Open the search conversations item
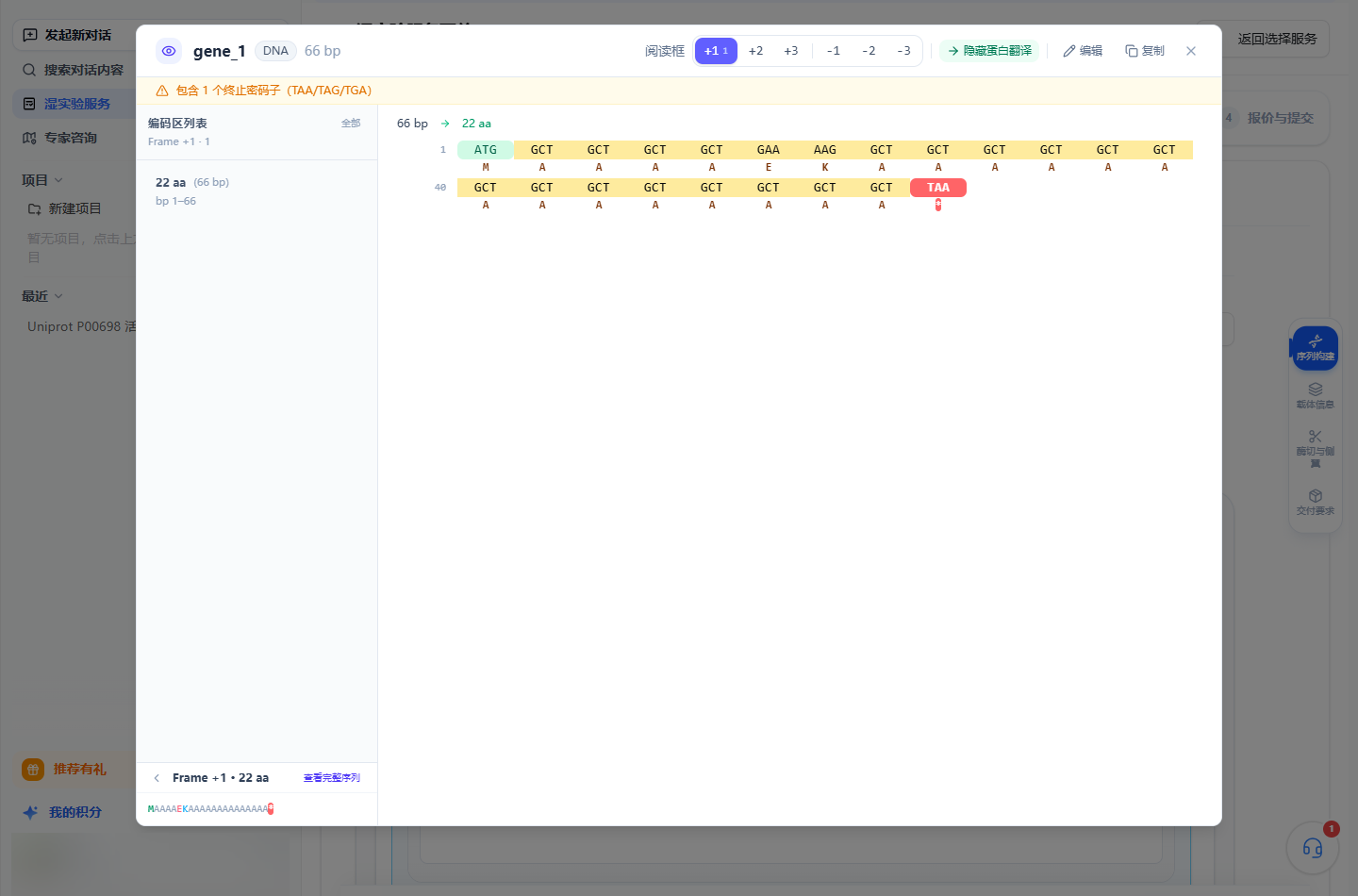 pos(74,70)
